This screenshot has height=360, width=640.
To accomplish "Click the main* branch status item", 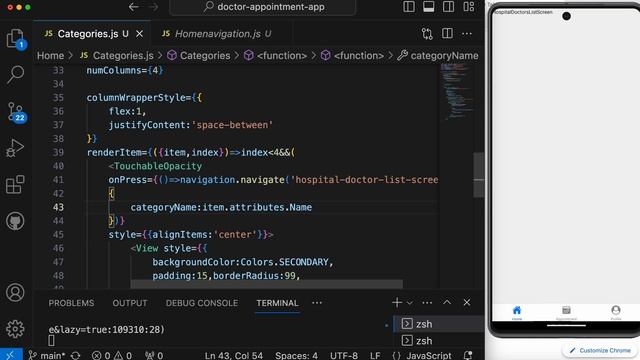I will [47, 355].
